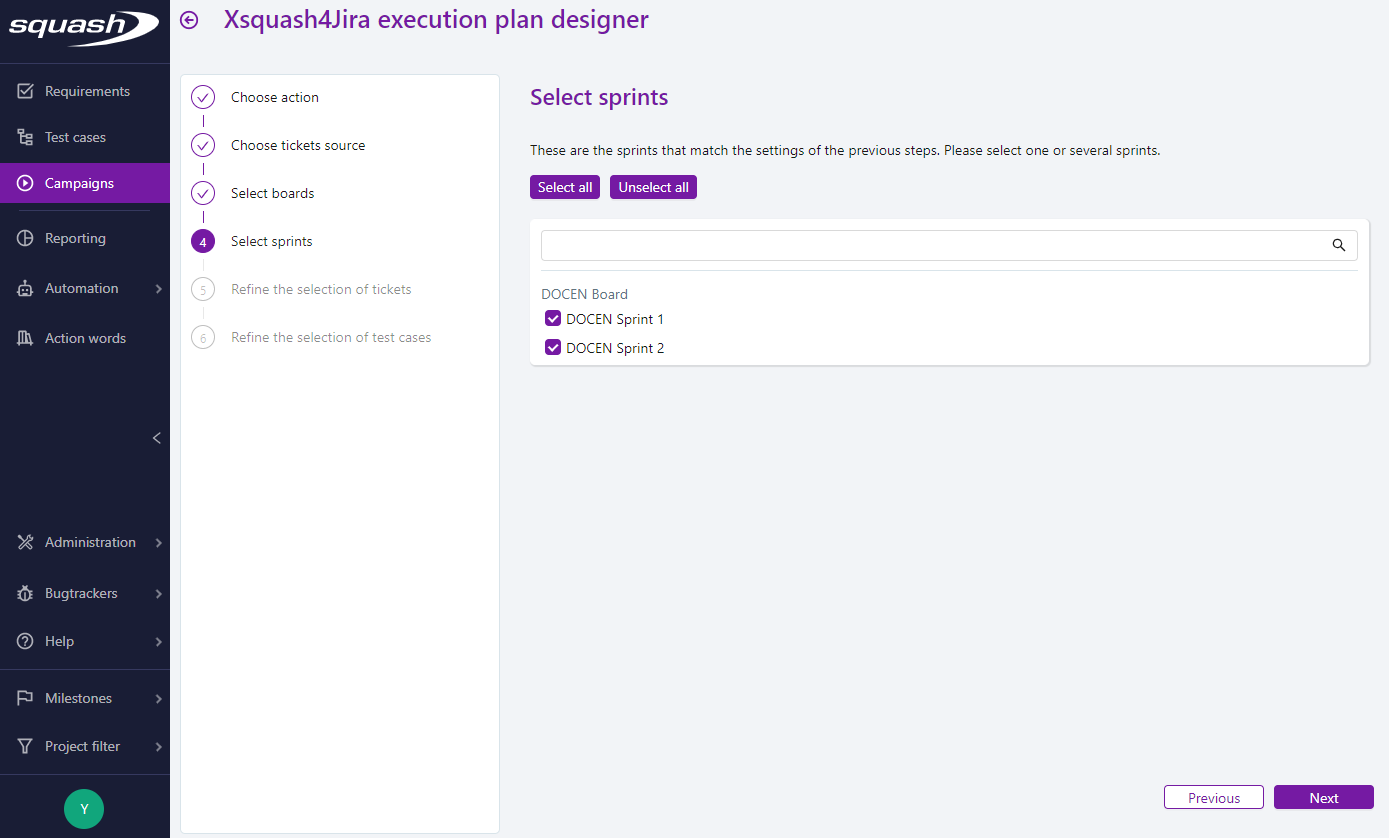Click the Reporting pie chart icon
The image size is (1389, 838).
click(x=26, y=238)
